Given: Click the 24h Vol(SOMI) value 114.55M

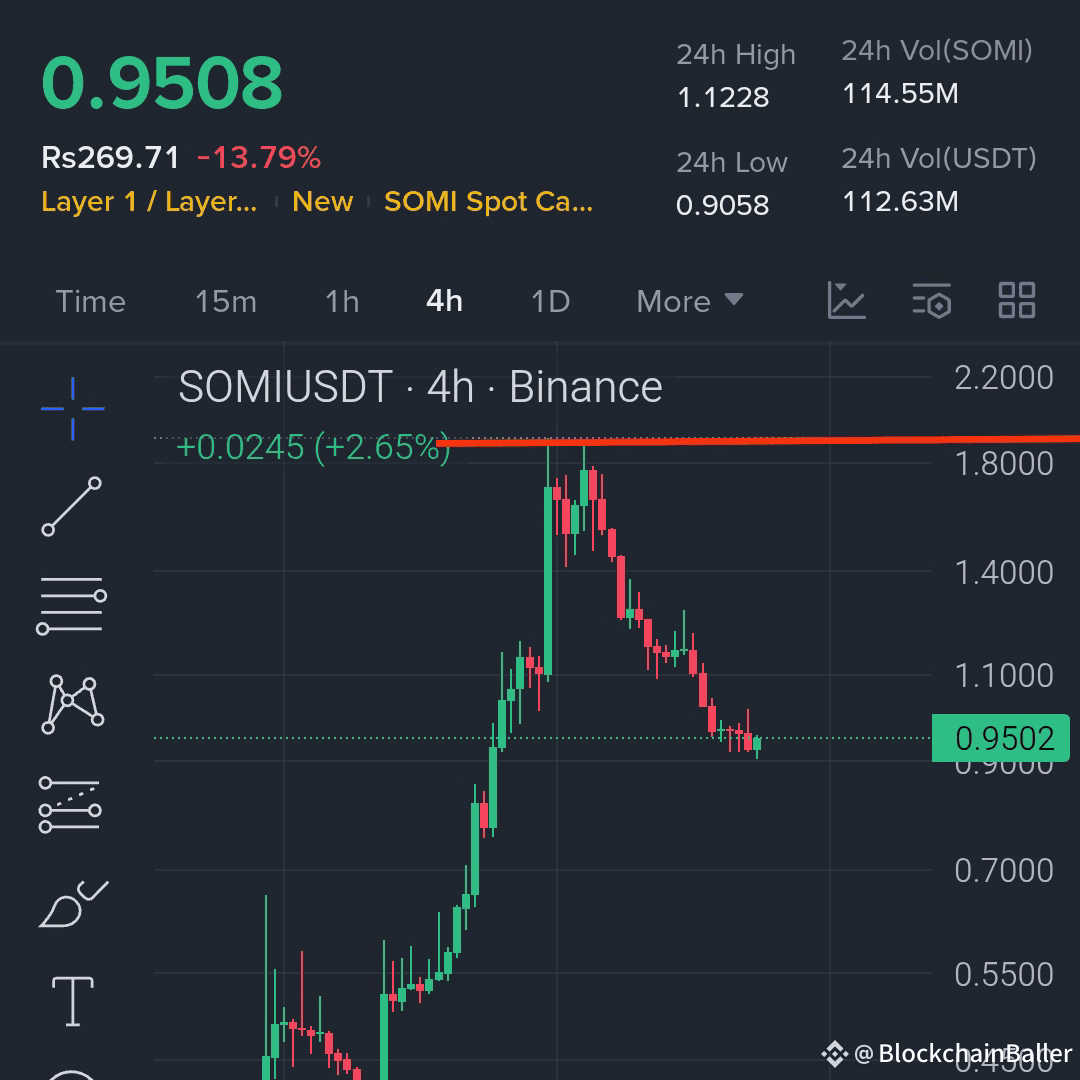Looking at the screenshot, I should (x=900, y=94).
